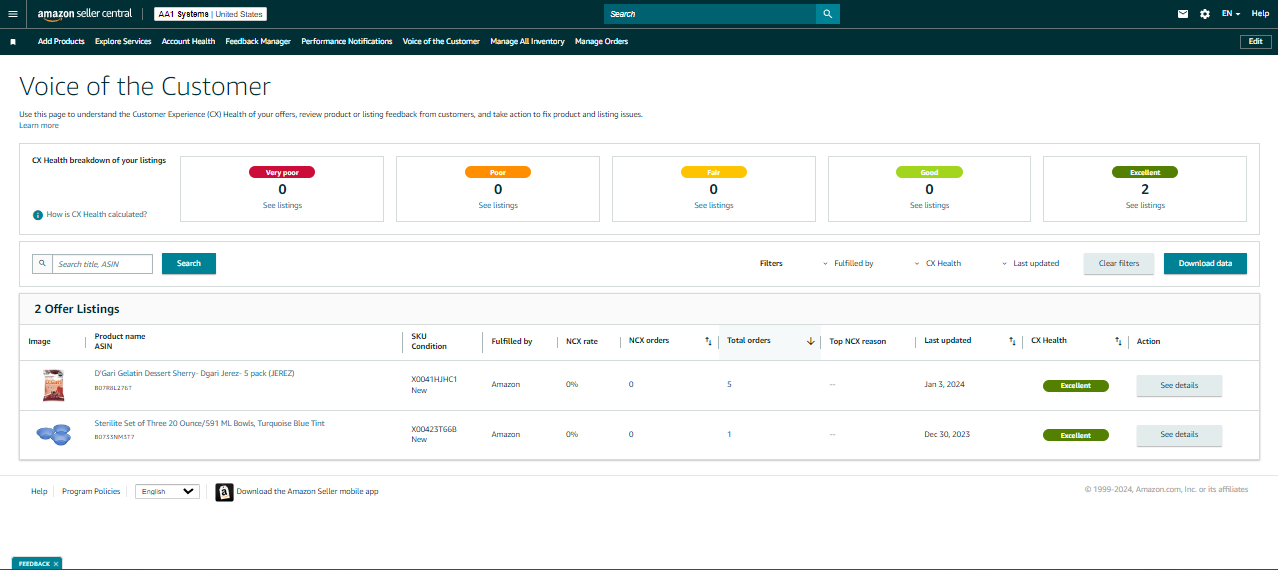Open the mail messages icon
Image resolution: width=1278 pixels, height=570 pixels.
(x=1183, y=14)
